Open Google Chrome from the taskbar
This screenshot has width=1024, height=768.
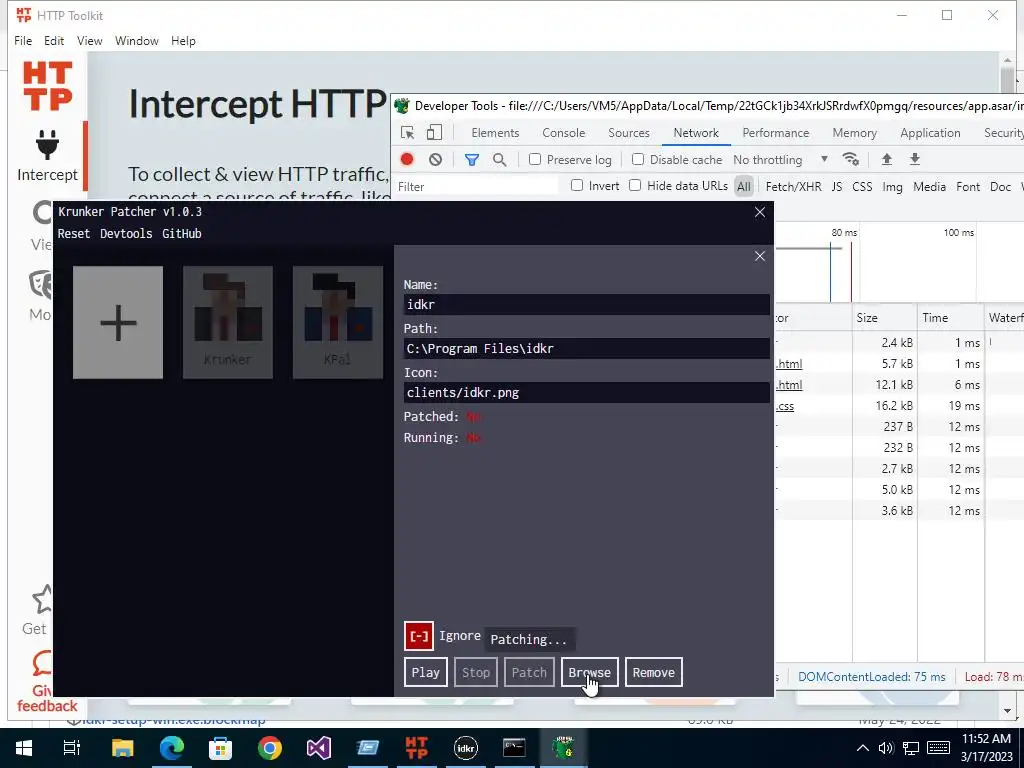click(x=270, y=748)
